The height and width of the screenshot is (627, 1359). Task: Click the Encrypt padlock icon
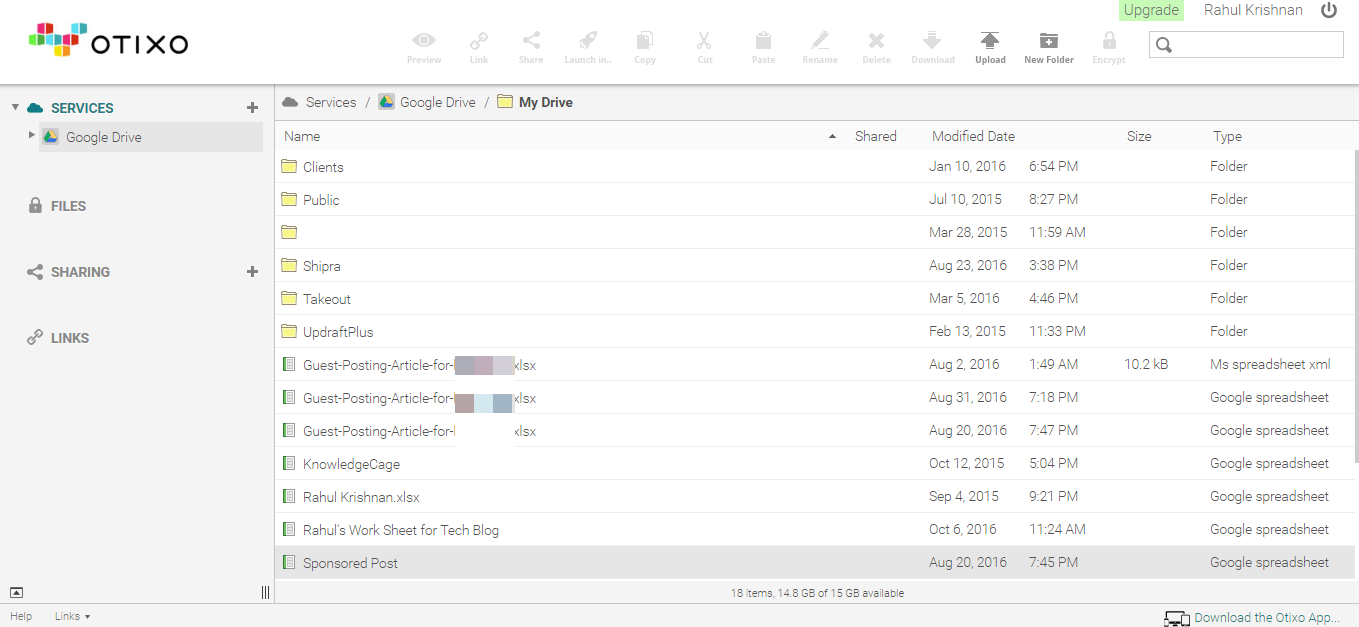pos(1108,41)
